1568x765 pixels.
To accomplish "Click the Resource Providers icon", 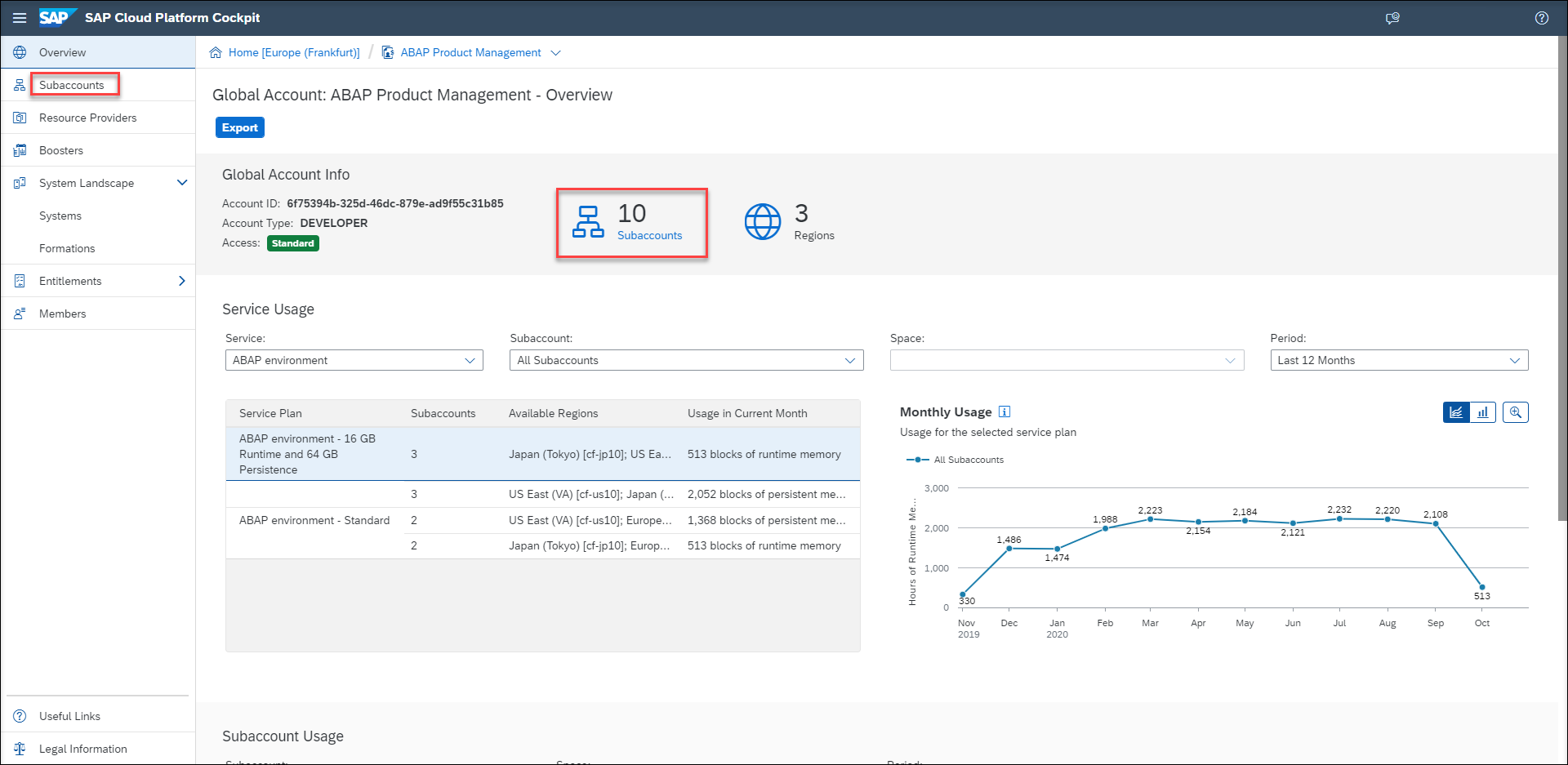I will point(20,118).
